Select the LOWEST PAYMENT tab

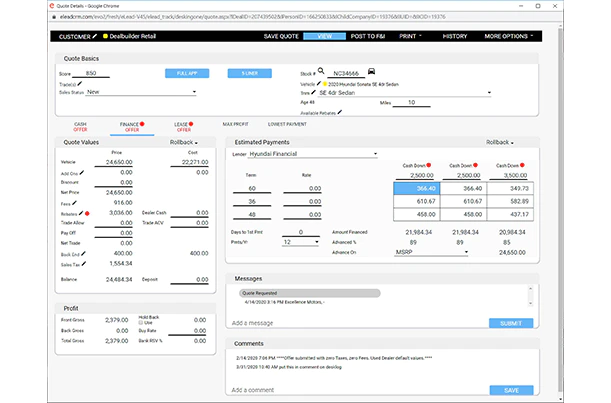(287, 124)
